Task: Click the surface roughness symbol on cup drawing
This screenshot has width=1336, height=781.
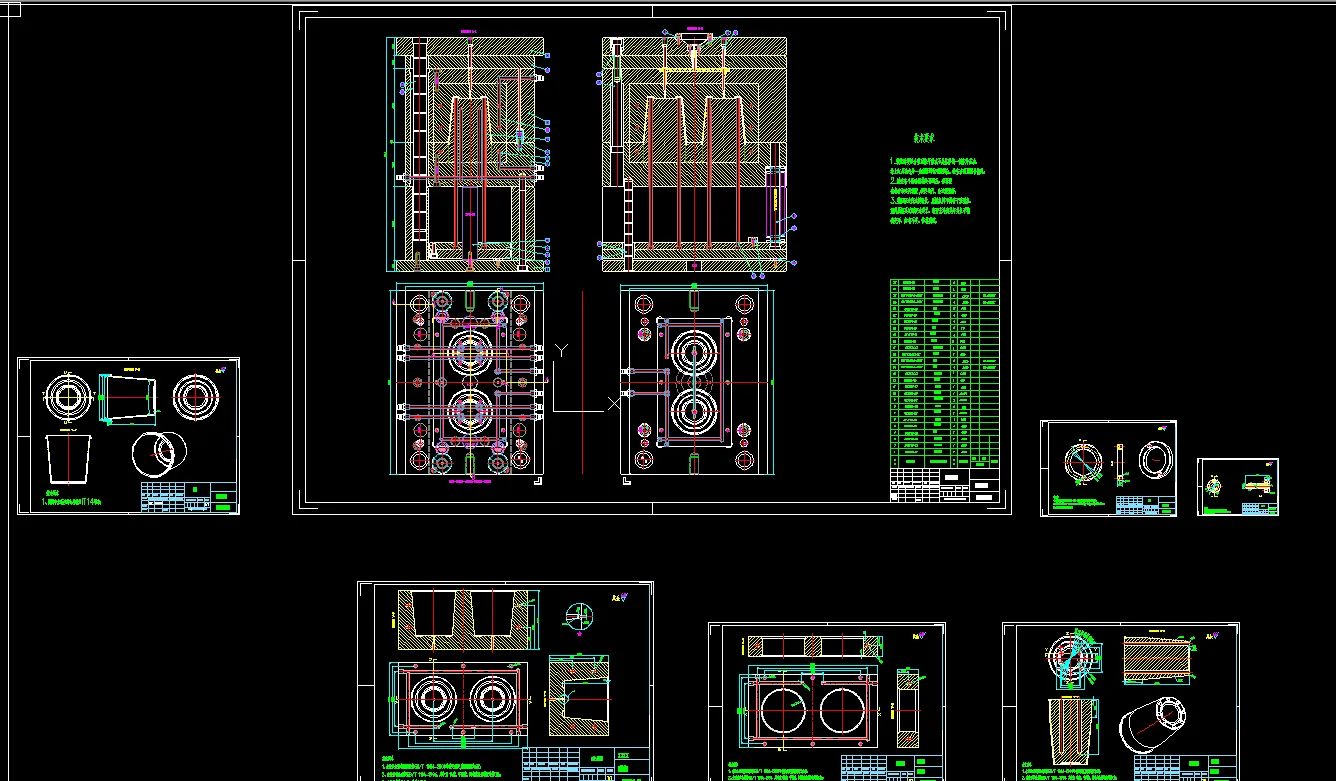Action: coord(219,371)
